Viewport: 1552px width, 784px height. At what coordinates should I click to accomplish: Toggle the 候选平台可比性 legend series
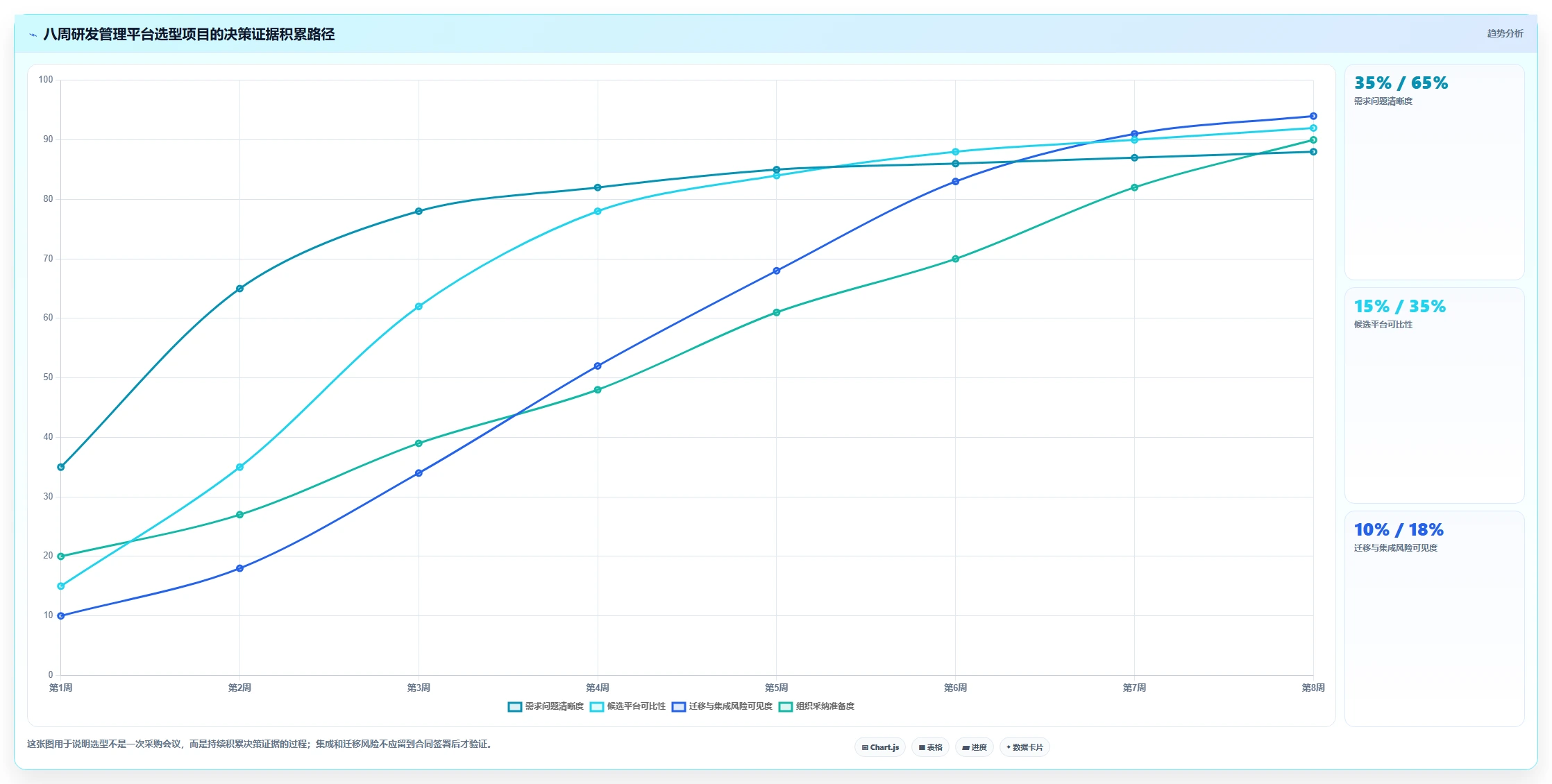(627, 706)
